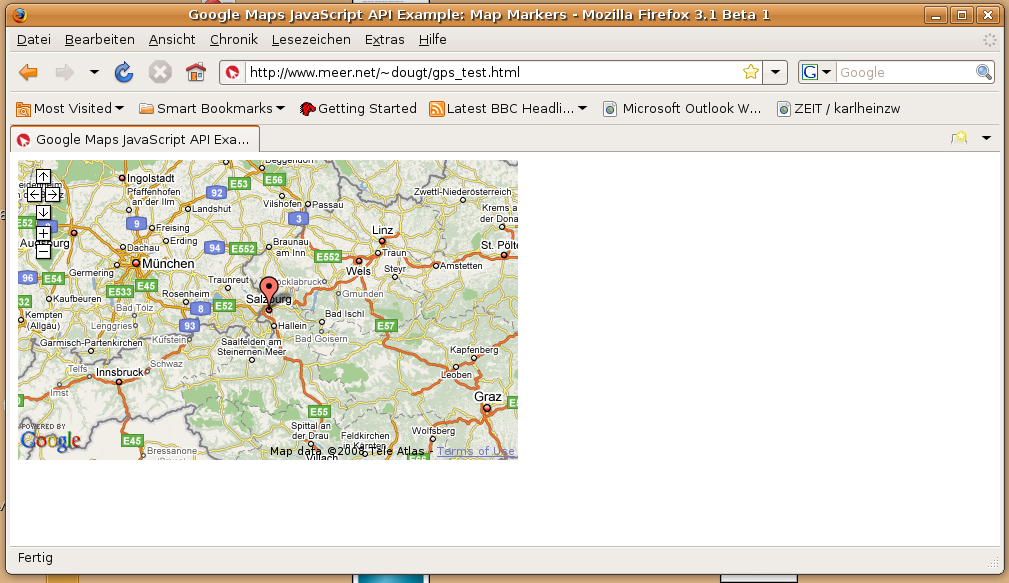
Task: Click the Firefox icon in the title bar
Action: click(20, 15)
